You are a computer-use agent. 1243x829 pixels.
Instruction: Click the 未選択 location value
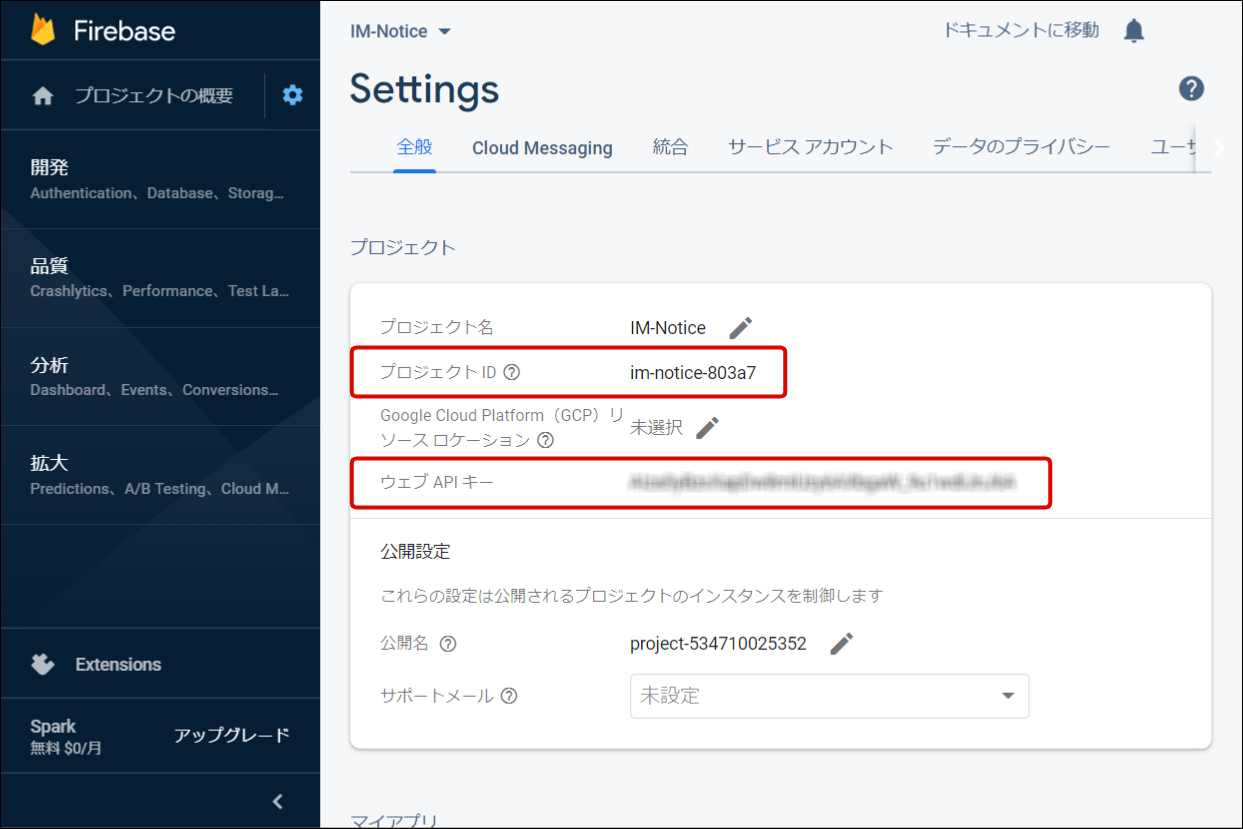point(656,428)
